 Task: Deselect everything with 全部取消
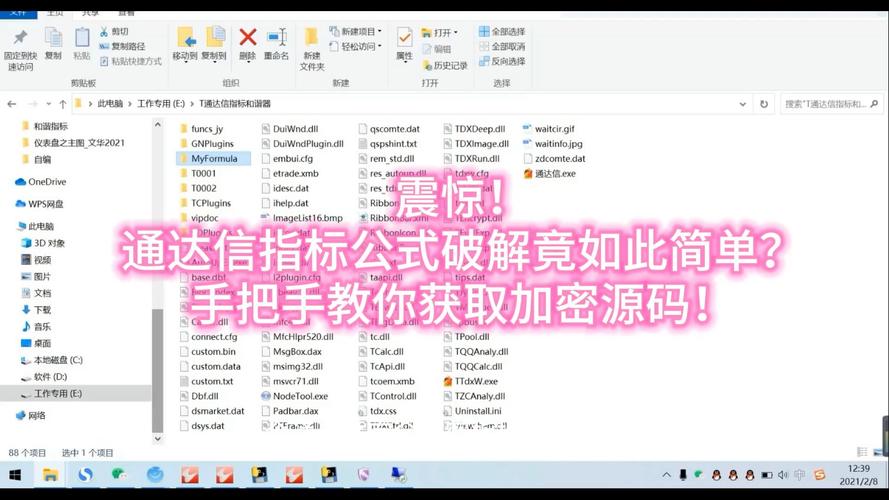(502, 46)
